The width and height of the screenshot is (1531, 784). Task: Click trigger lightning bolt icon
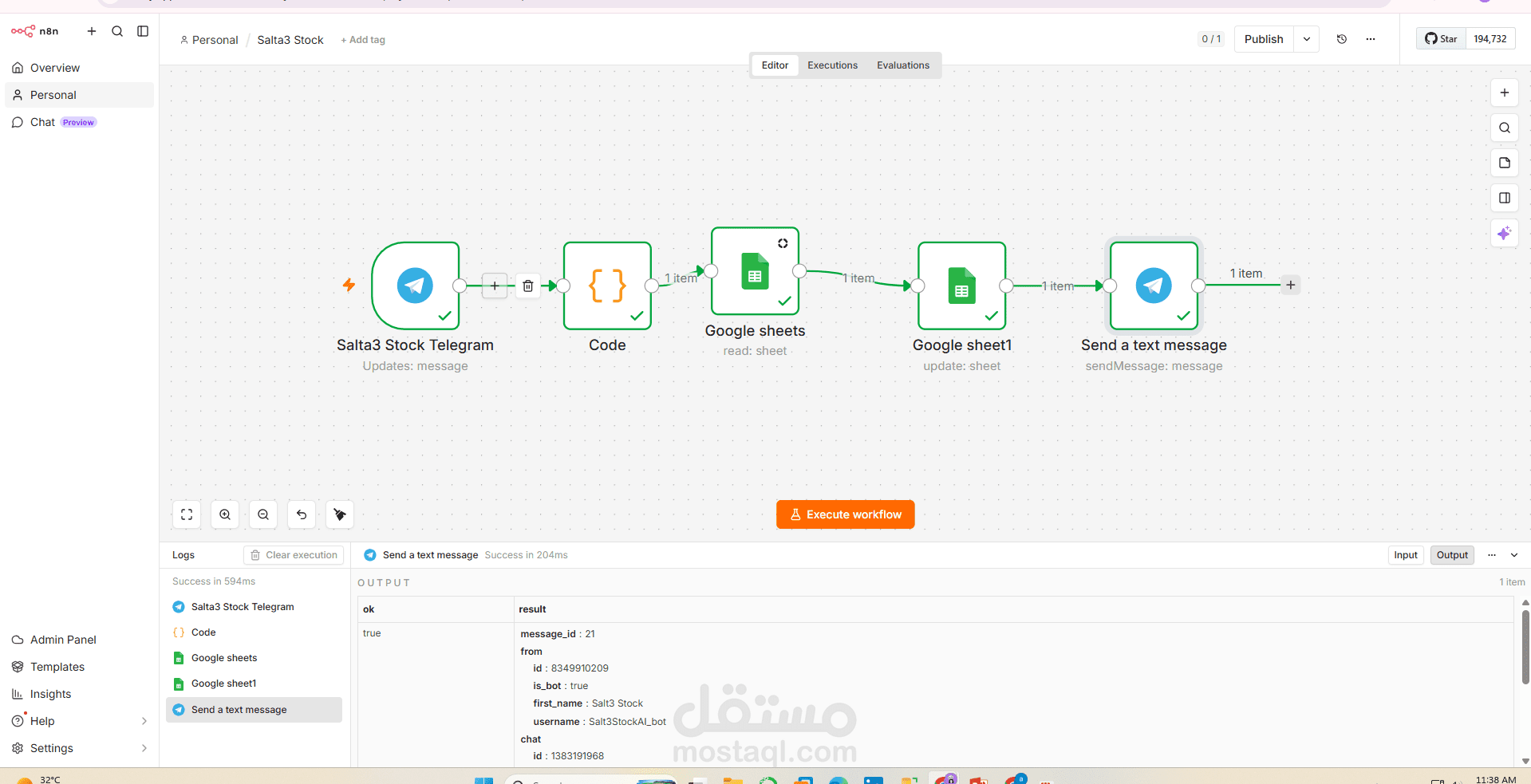point(349,285)
